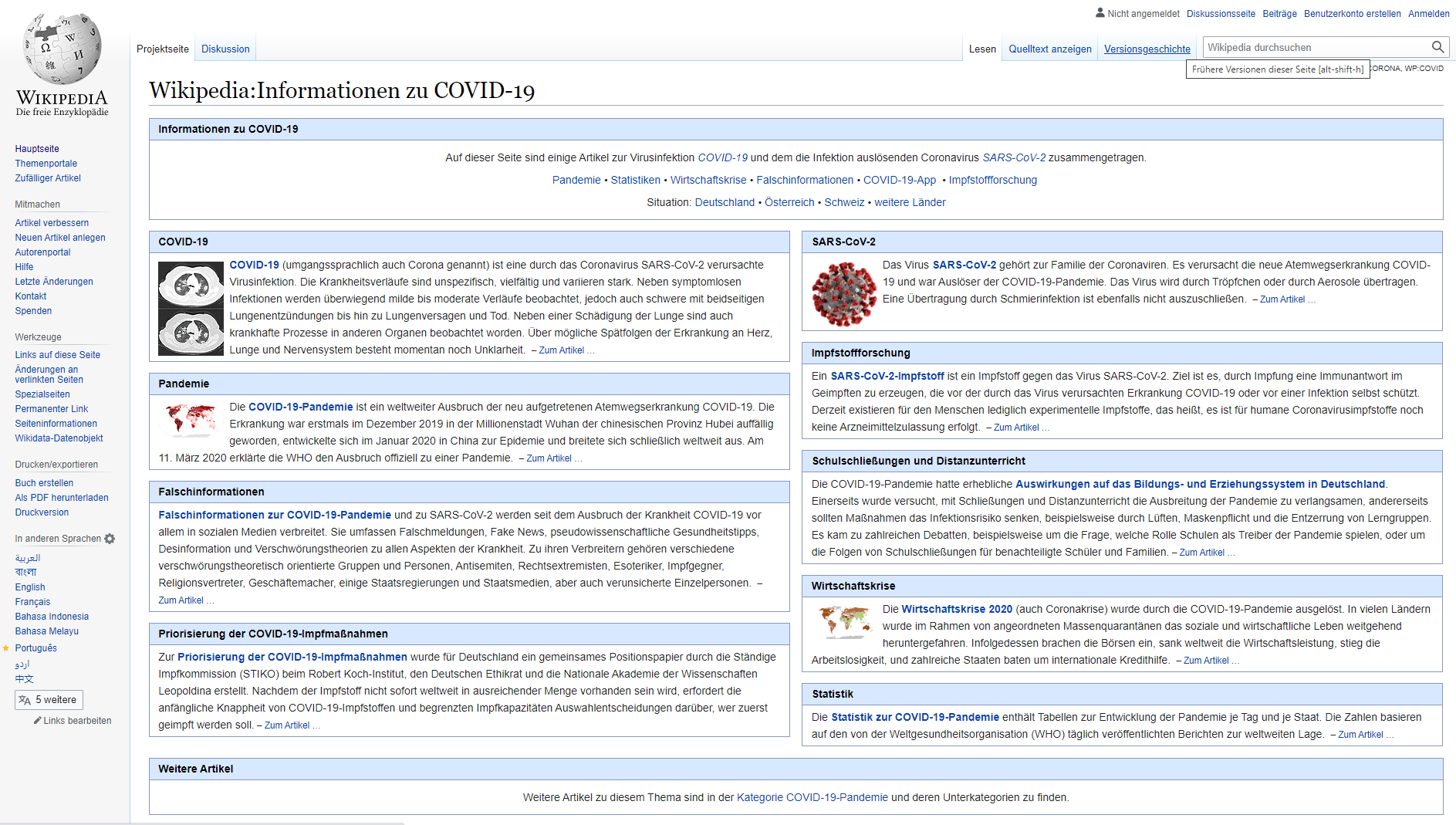
Task: Open Priorisierung der COVID-19-Impfmaßnahmen bold link
Action: (x=292, y=657)
